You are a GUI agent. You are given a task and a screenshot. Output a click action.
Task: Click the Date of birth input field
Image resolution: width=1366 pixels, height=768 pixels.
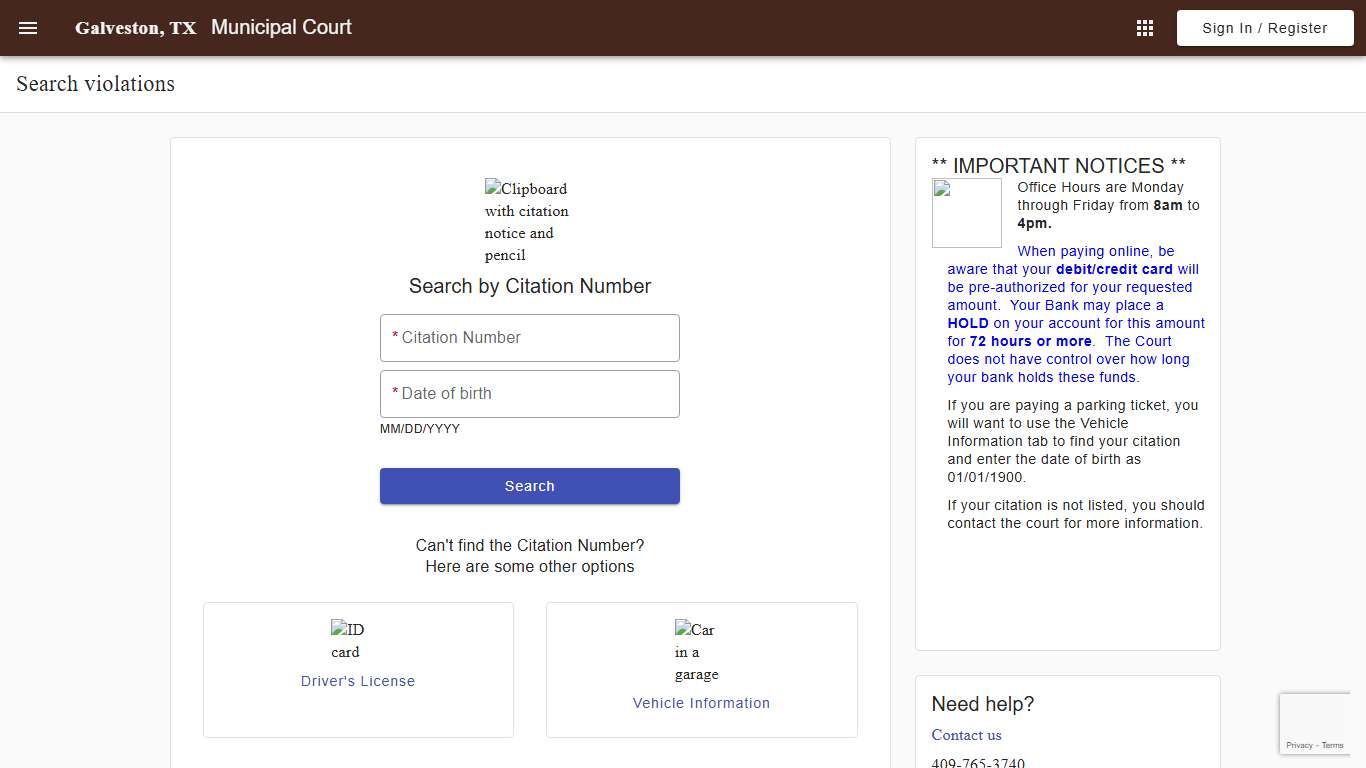[x=529, y=393]
